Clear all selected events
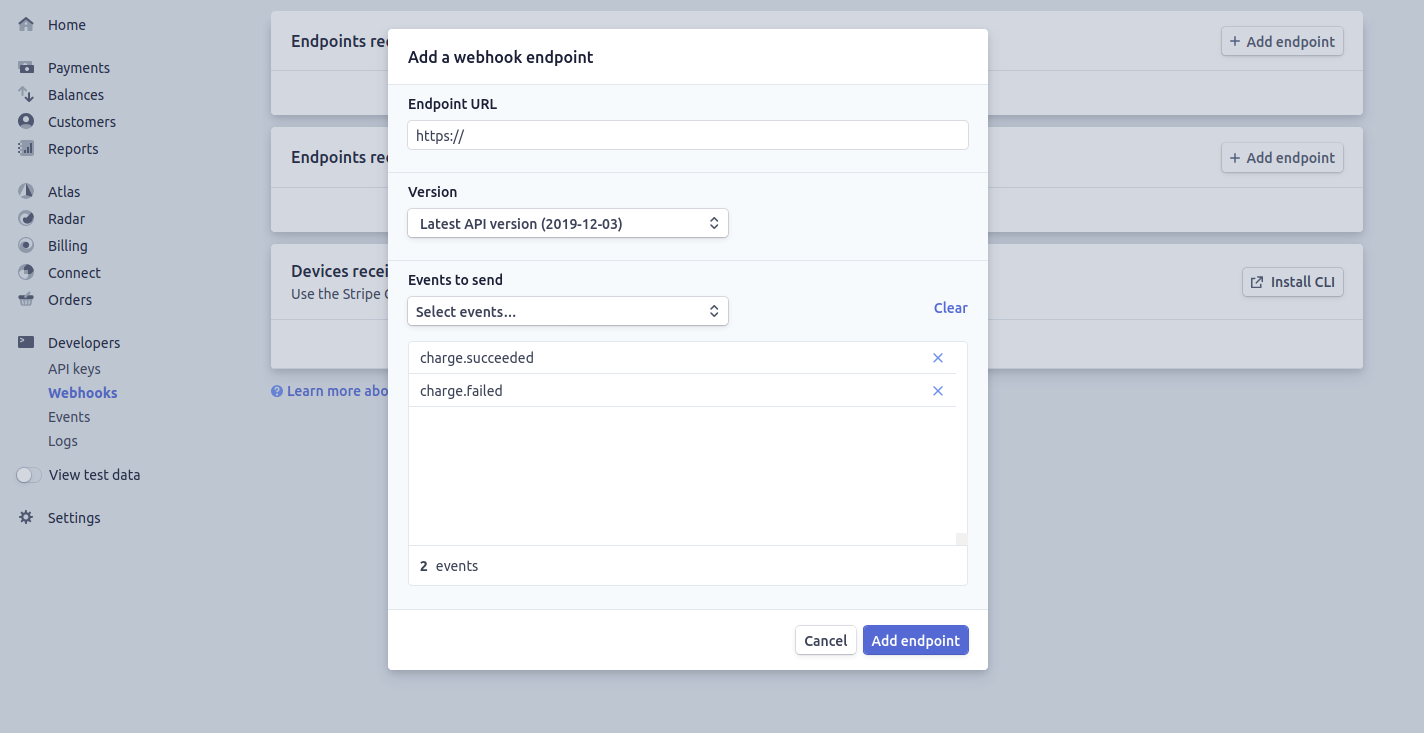 click(950, 308)
